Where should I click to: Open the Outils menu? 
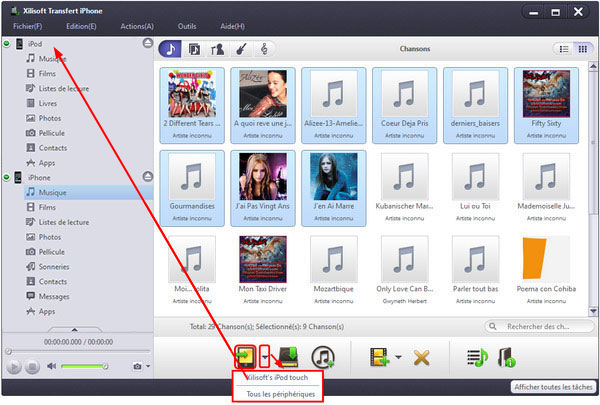point(187,26)
